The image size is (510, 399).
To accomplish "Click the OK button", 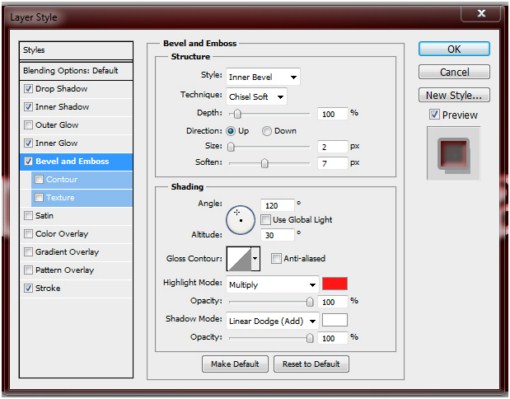I will [x=454, y=49].
